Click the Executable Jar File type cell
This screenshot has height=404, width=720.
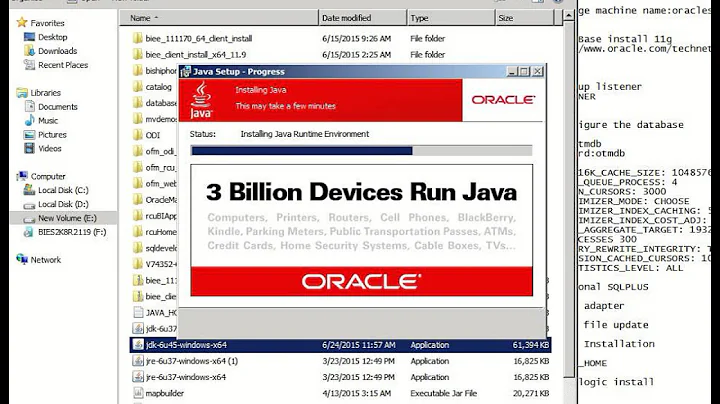point(444,393)
